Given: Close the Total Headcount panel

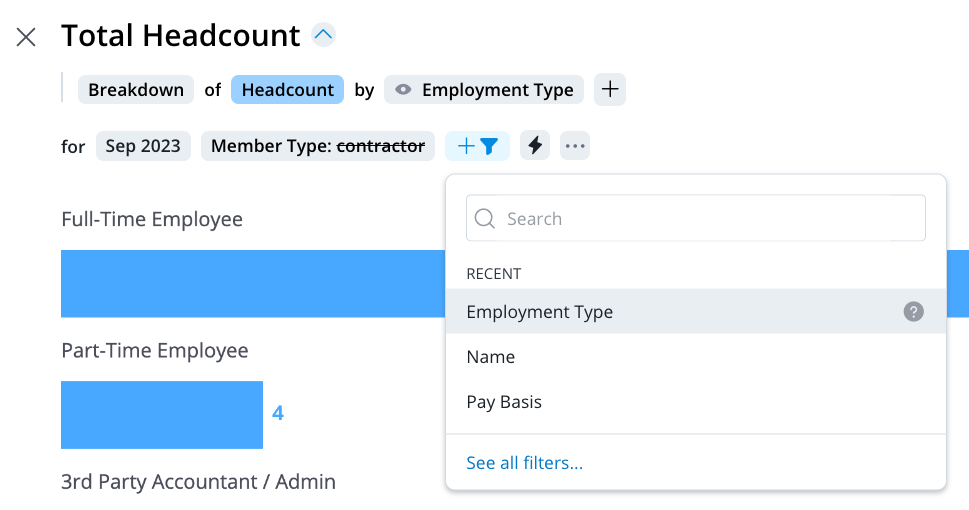Looking at the screenshot, I should pyautogui.click(x=26, y=37).
